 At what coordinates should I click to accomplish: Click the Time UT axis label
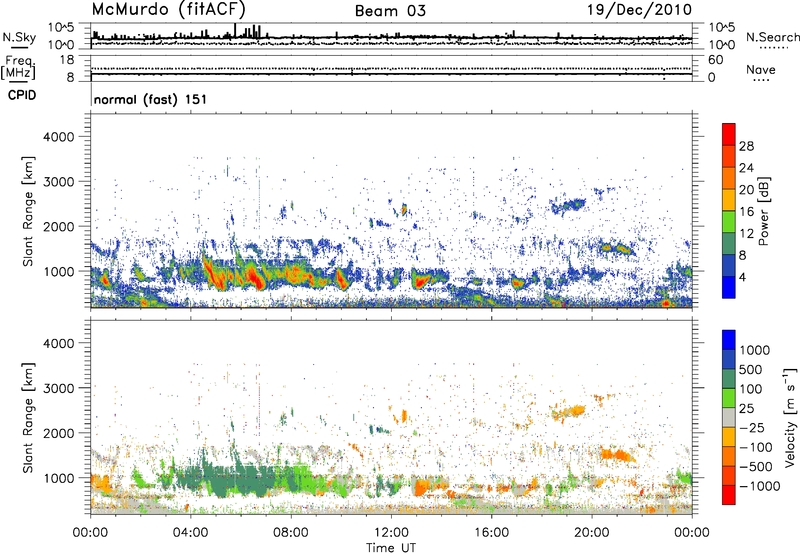point(391,547)
